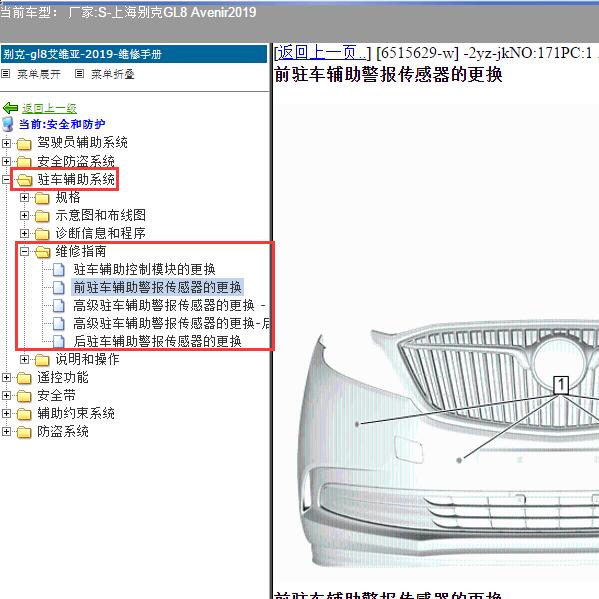Click callout number 1 on diagram
Image resolution: width=599 pixels, height=599 pixels.
[x=561, y=385]
